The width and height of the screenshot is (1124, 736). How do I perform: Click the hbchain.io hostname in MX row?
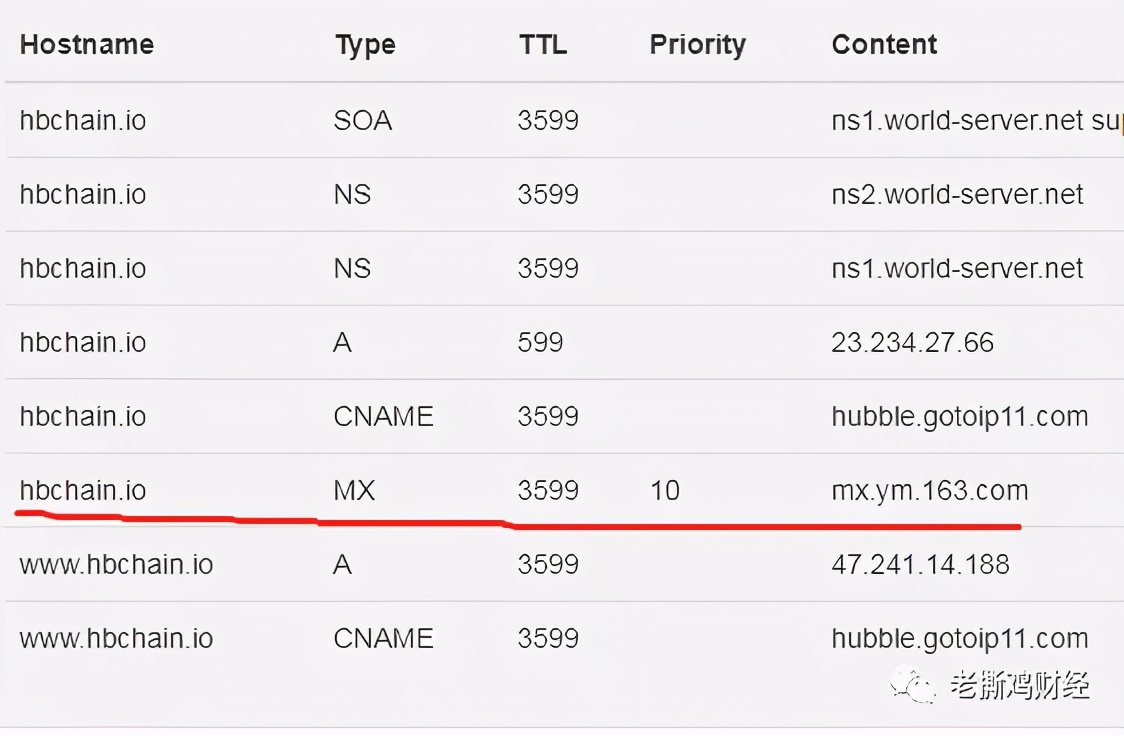pos(82,491)
